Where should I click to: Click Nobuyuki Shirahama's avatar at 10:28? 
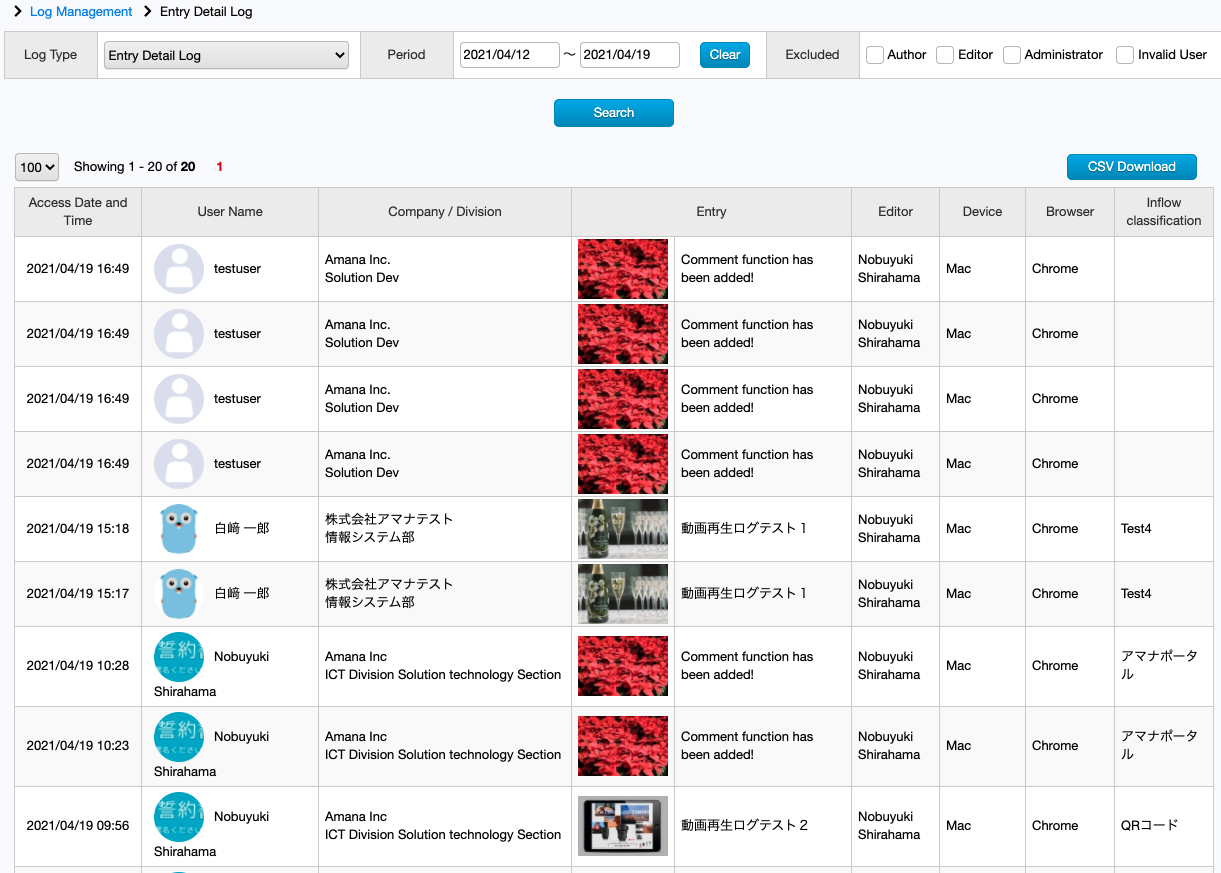179,657
